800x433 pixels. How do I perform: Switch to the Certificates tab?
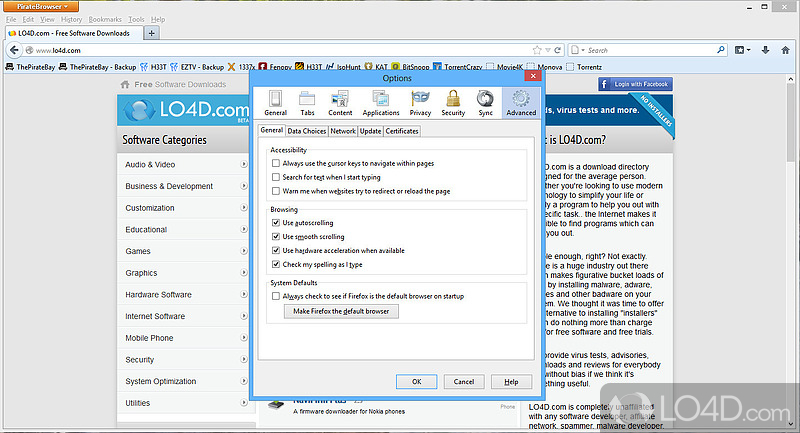pyautogui.click(x=402, y=131)
